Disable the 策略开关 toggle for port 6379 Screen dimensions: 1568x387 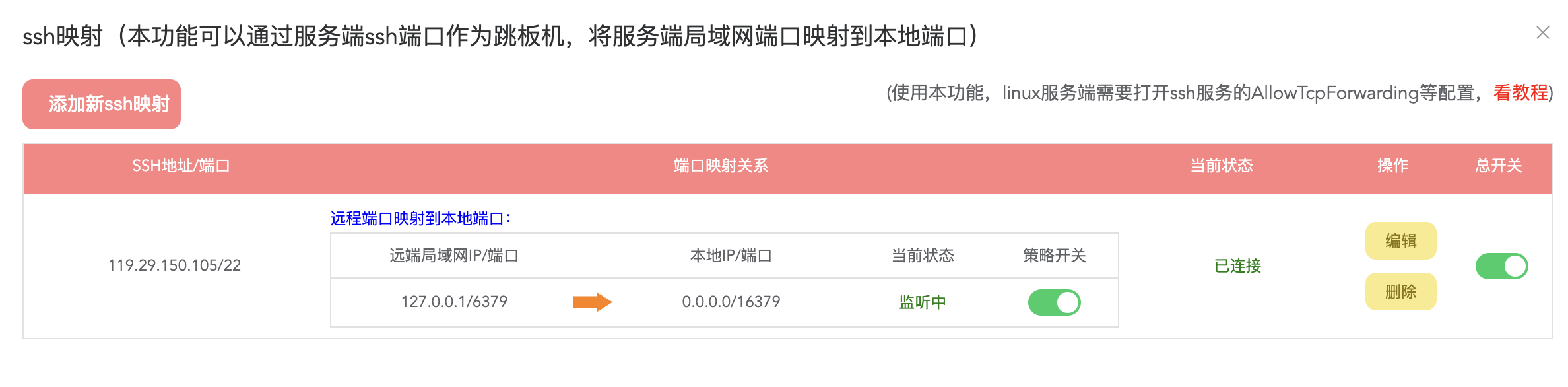pos(1054,302)
